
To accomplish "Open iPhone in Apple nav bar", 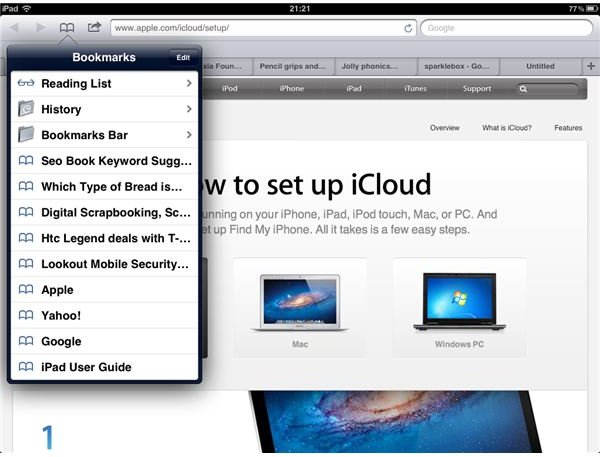I will pyautogui.click(x=292, y=88).
